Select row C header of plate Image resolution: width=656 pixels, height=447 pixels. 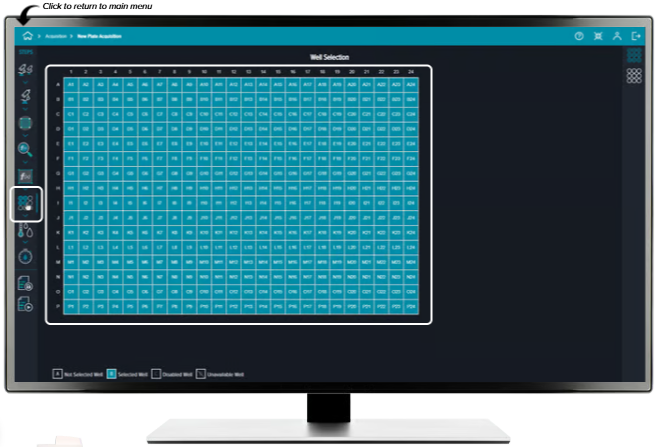(58, 114)
